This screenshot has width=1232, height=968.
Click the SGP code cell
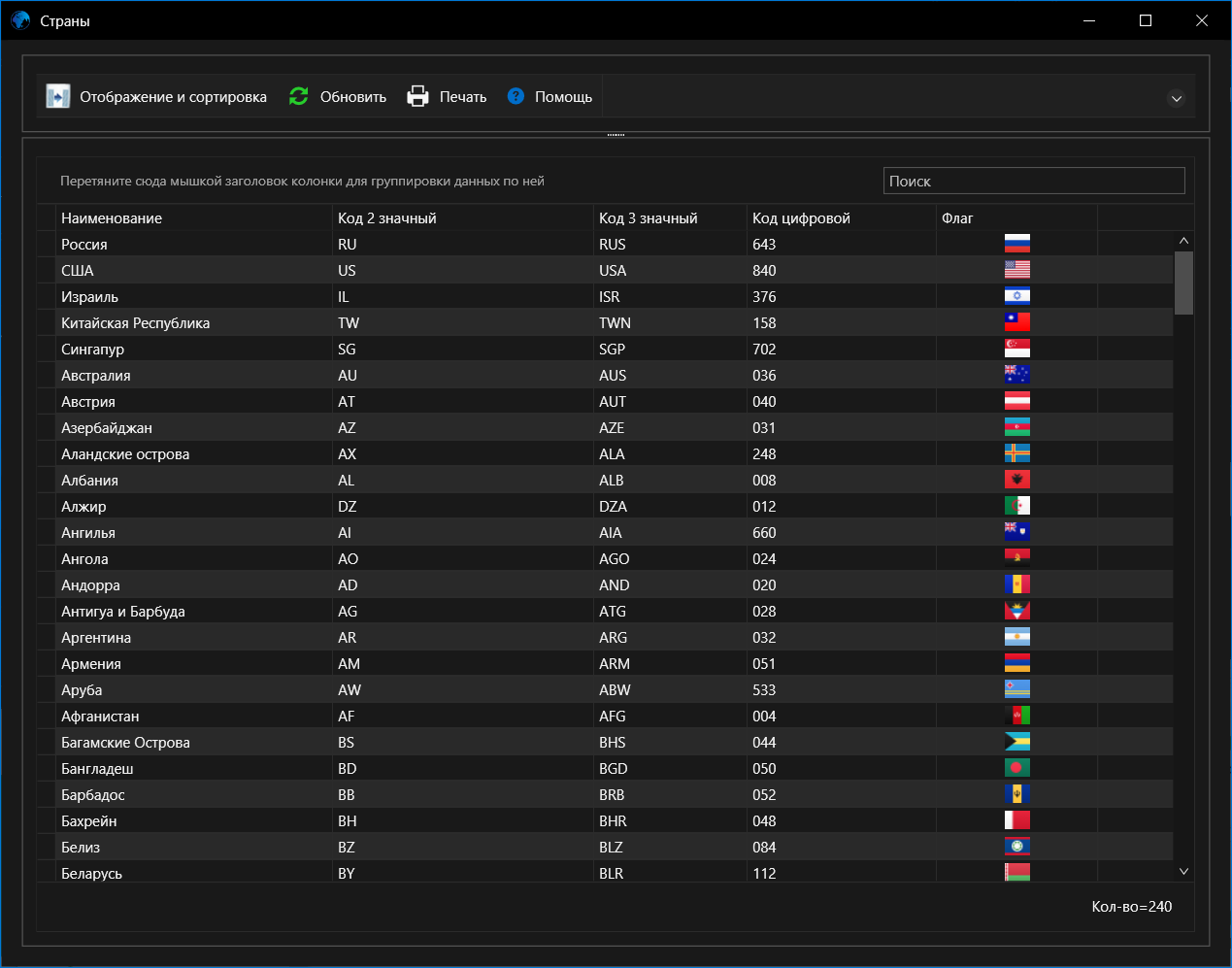[x=671, y=349]
